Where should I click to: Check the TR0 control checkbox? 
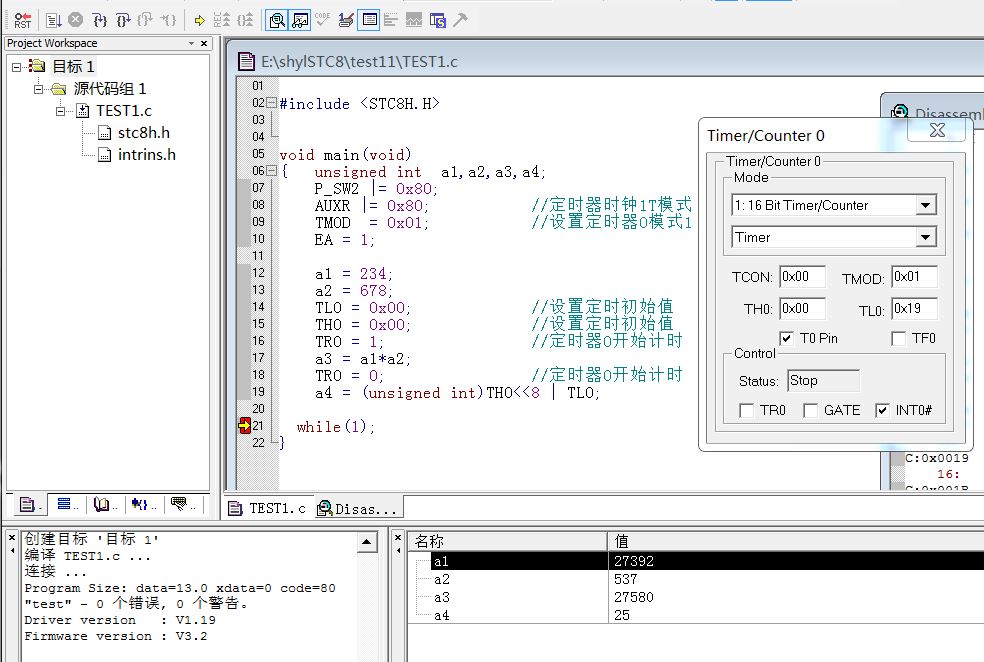pos(746,410)
